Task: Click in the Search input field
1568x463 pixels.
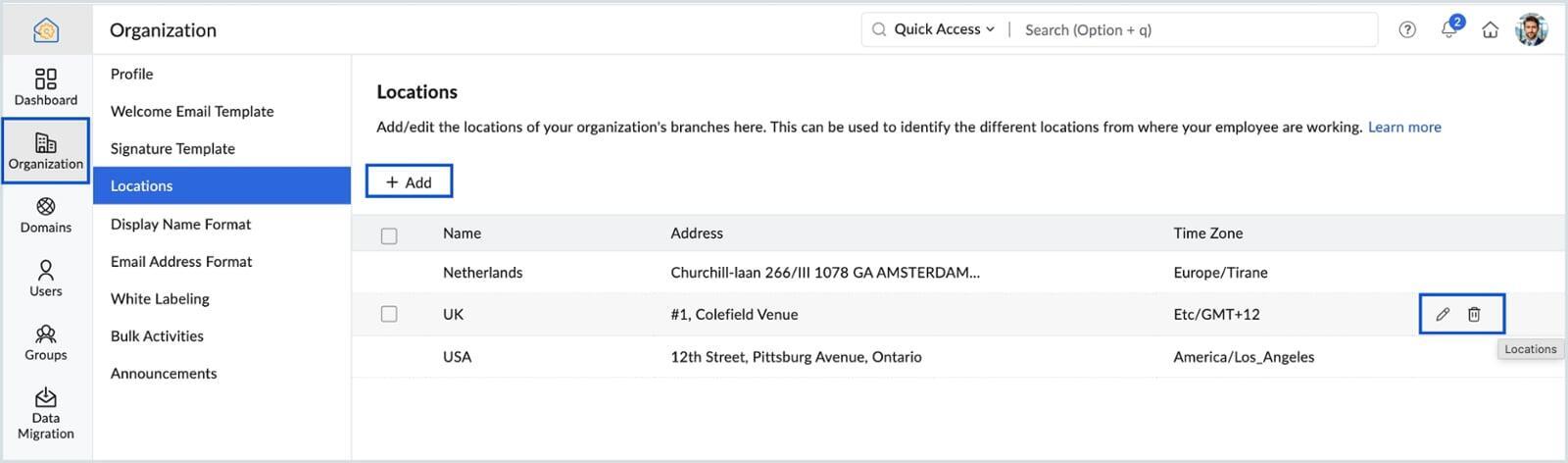Action: pyautogui.click(x=1176, y=29)
